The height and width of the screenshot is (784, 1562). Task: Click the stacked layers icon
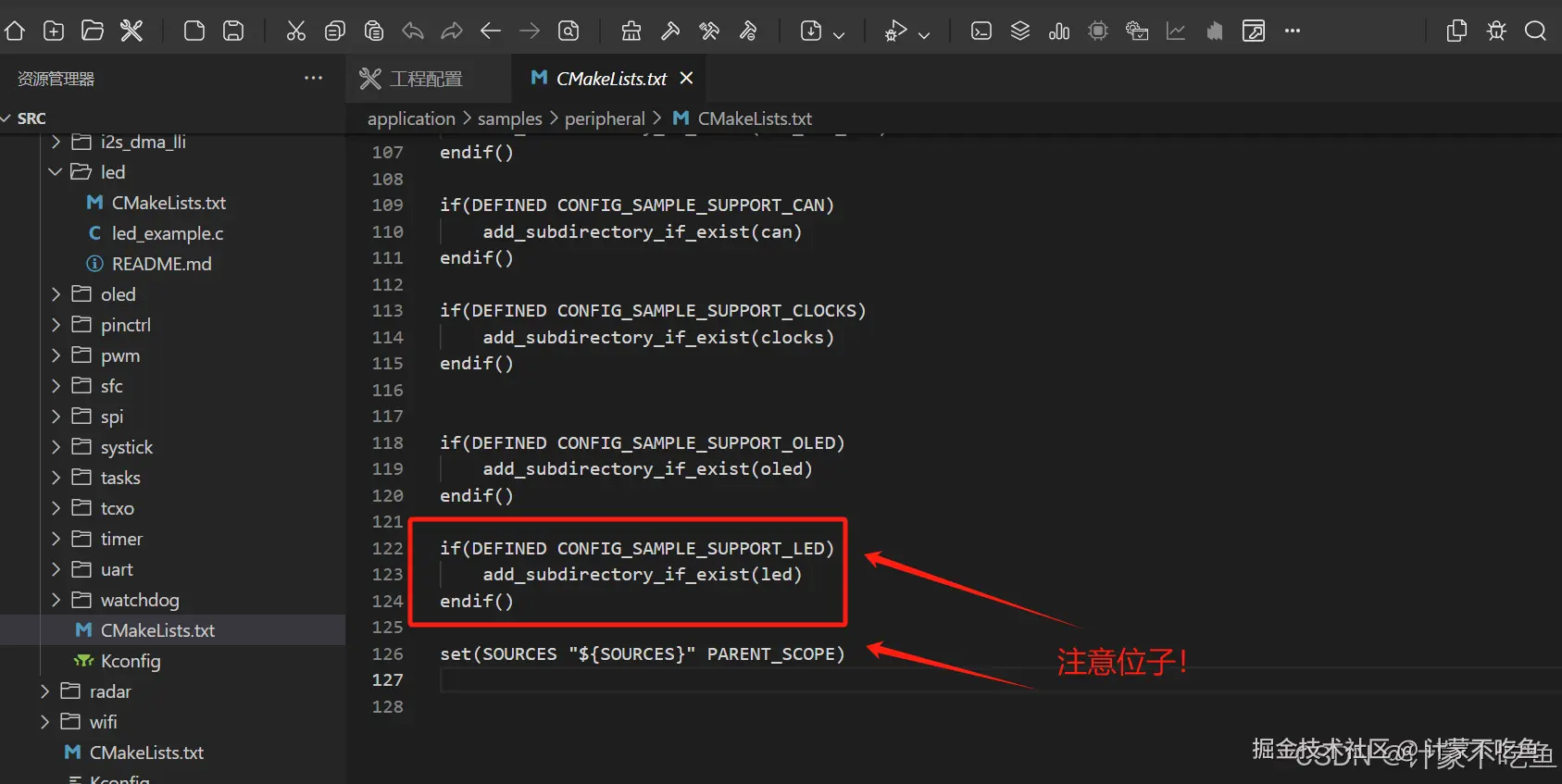(1020, 31)
